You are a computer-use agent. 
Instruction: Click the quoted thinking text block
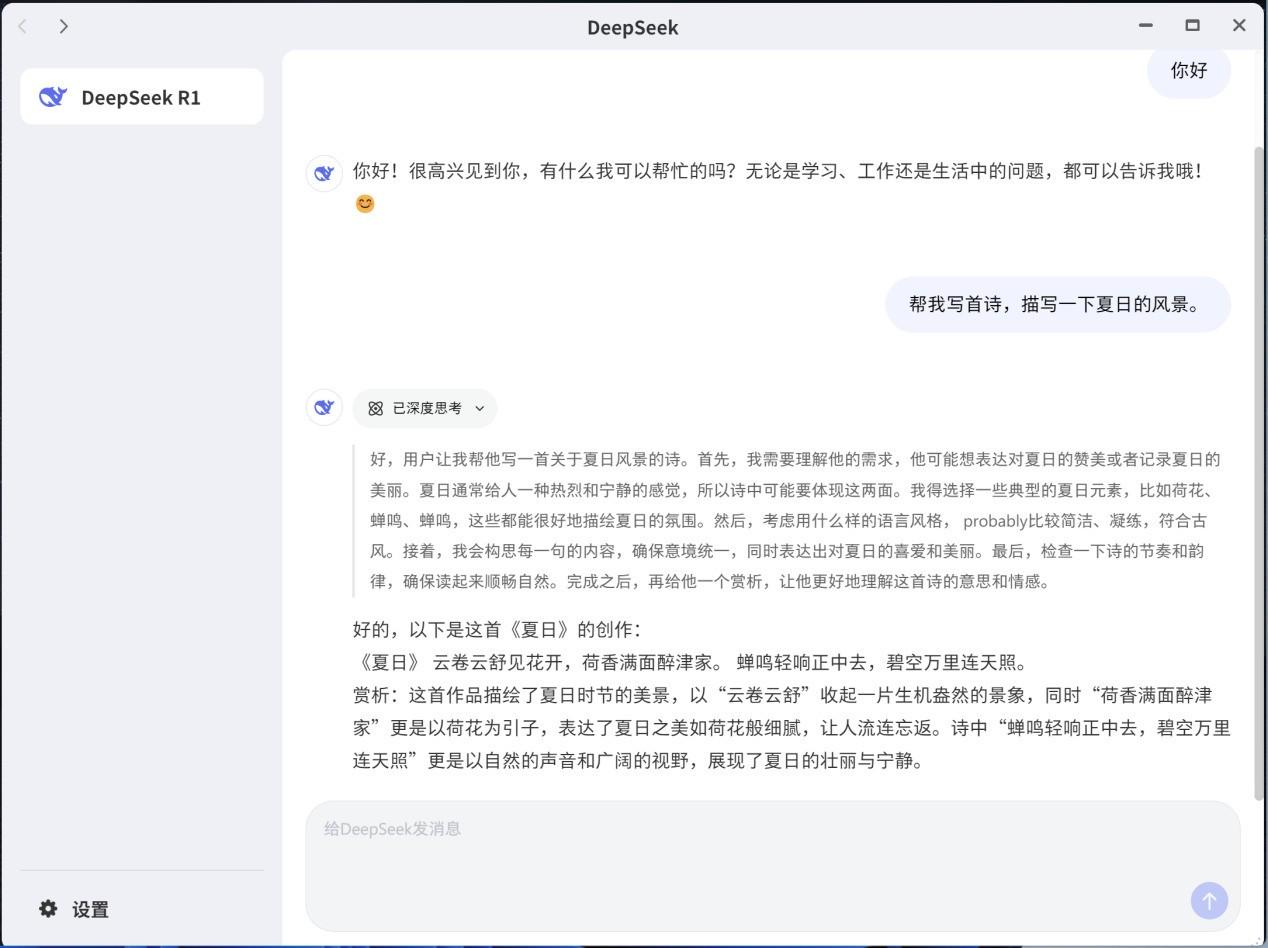(795, 520)
